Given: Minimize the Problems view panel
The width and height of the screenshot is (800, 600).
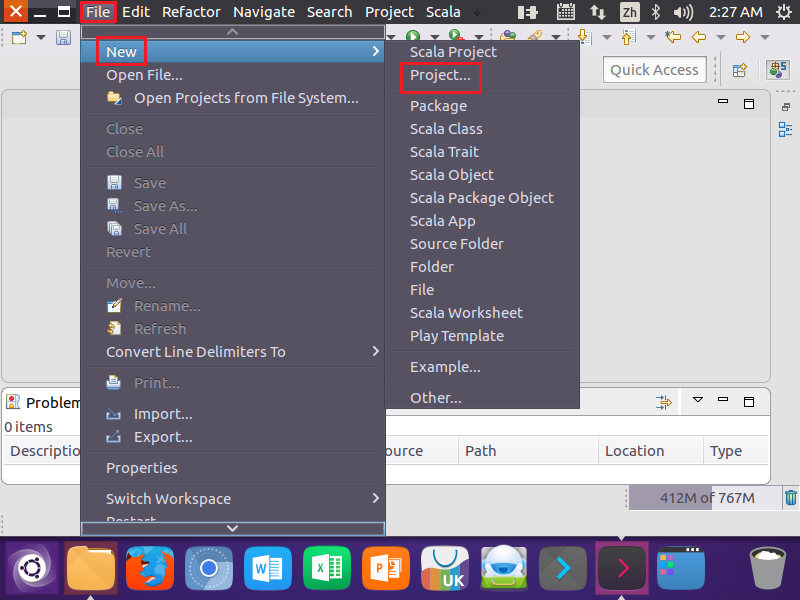Looking at the screenshot, I should (x=723, y=399).
